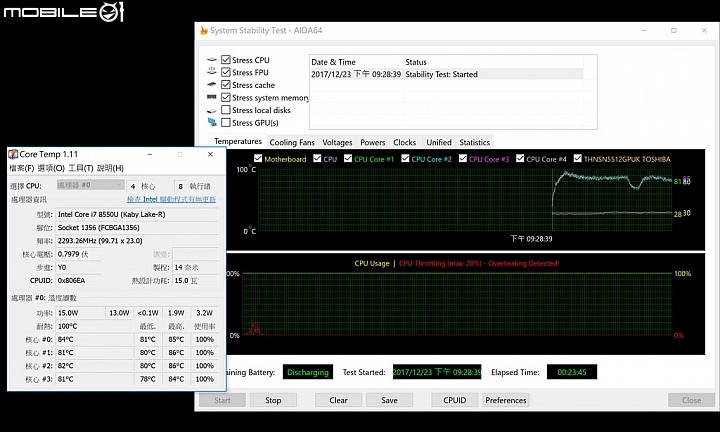Click the Discharging battery status field
Image resolution: width=720 pixels, height=432 pixels.
(308, 372)
